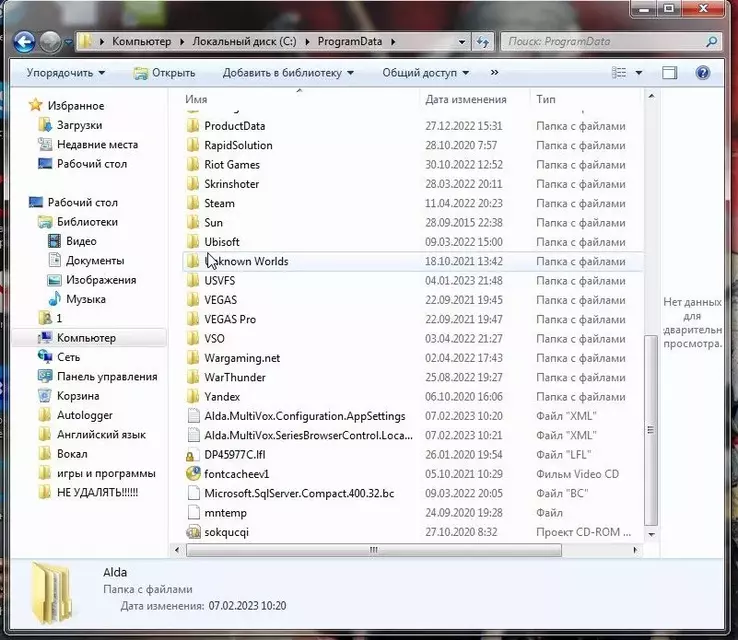Select the DP45977C.lfl locked file icon

(x=191, y=455)
